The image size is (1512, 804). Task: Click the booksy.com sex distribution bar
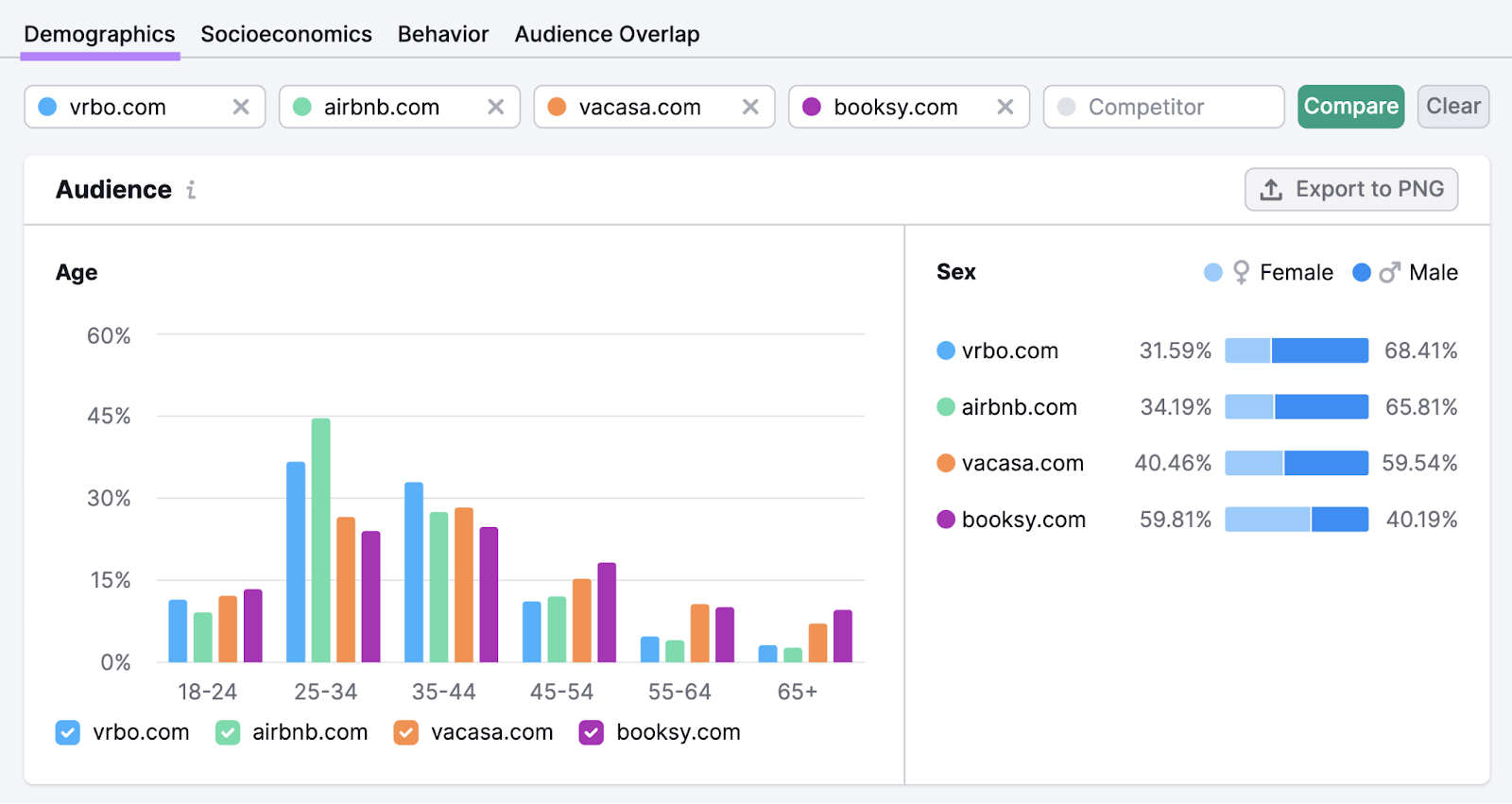pos(1297,520)
